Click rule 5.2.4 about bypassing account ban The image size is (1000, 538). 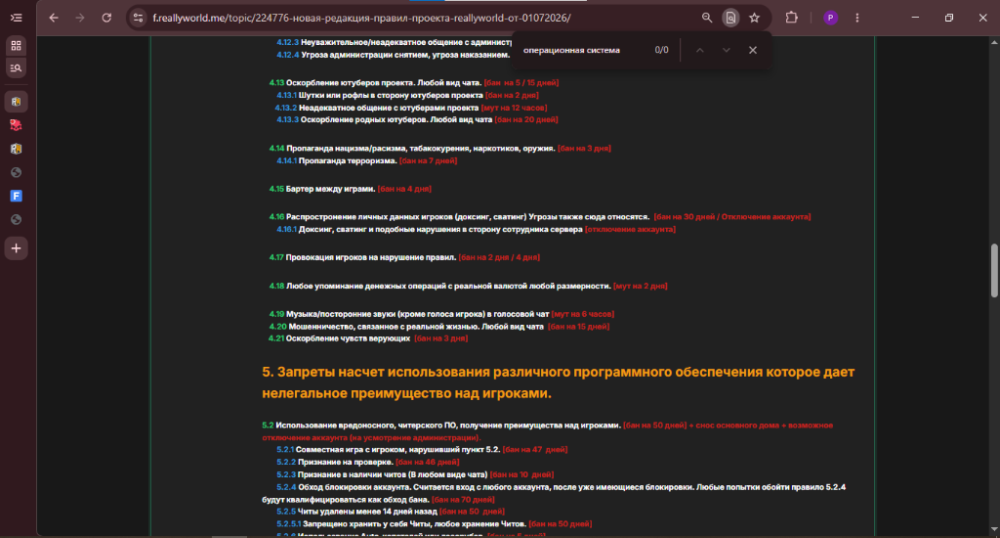click(x=554, y=493)
